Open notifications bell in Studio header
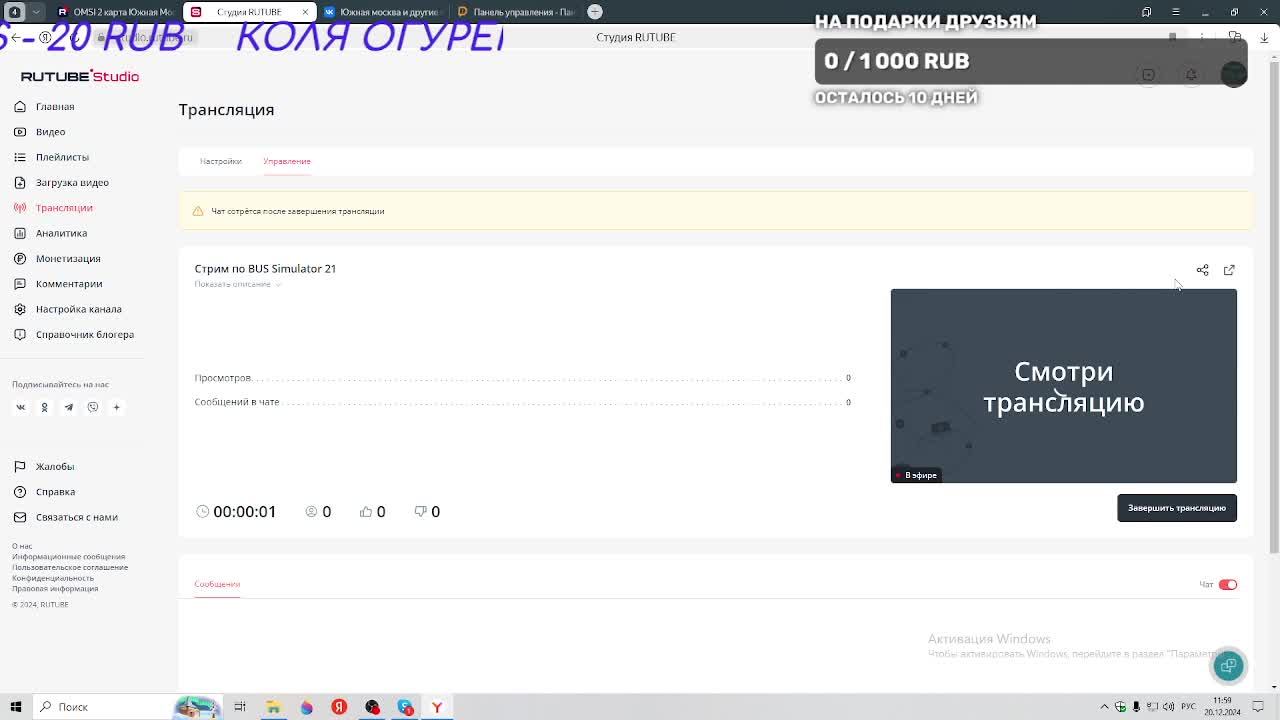 pos(1191,75)
